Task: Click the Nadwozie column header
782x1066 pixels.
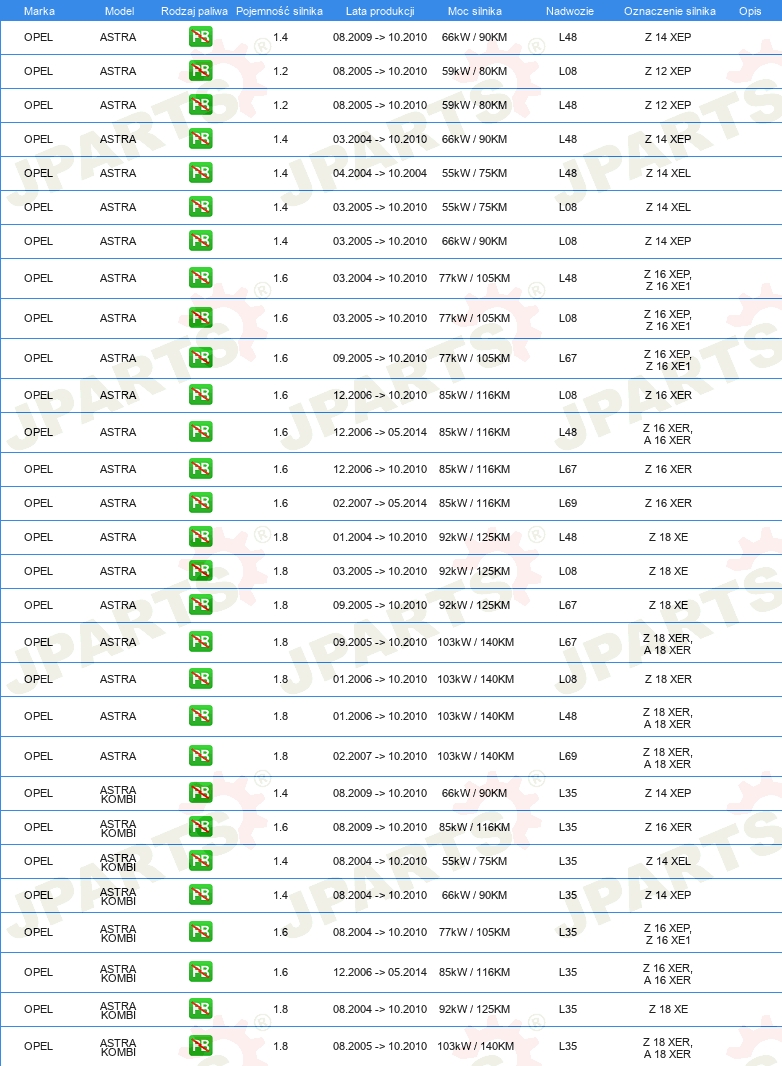Action: click(x=569, y=11)
